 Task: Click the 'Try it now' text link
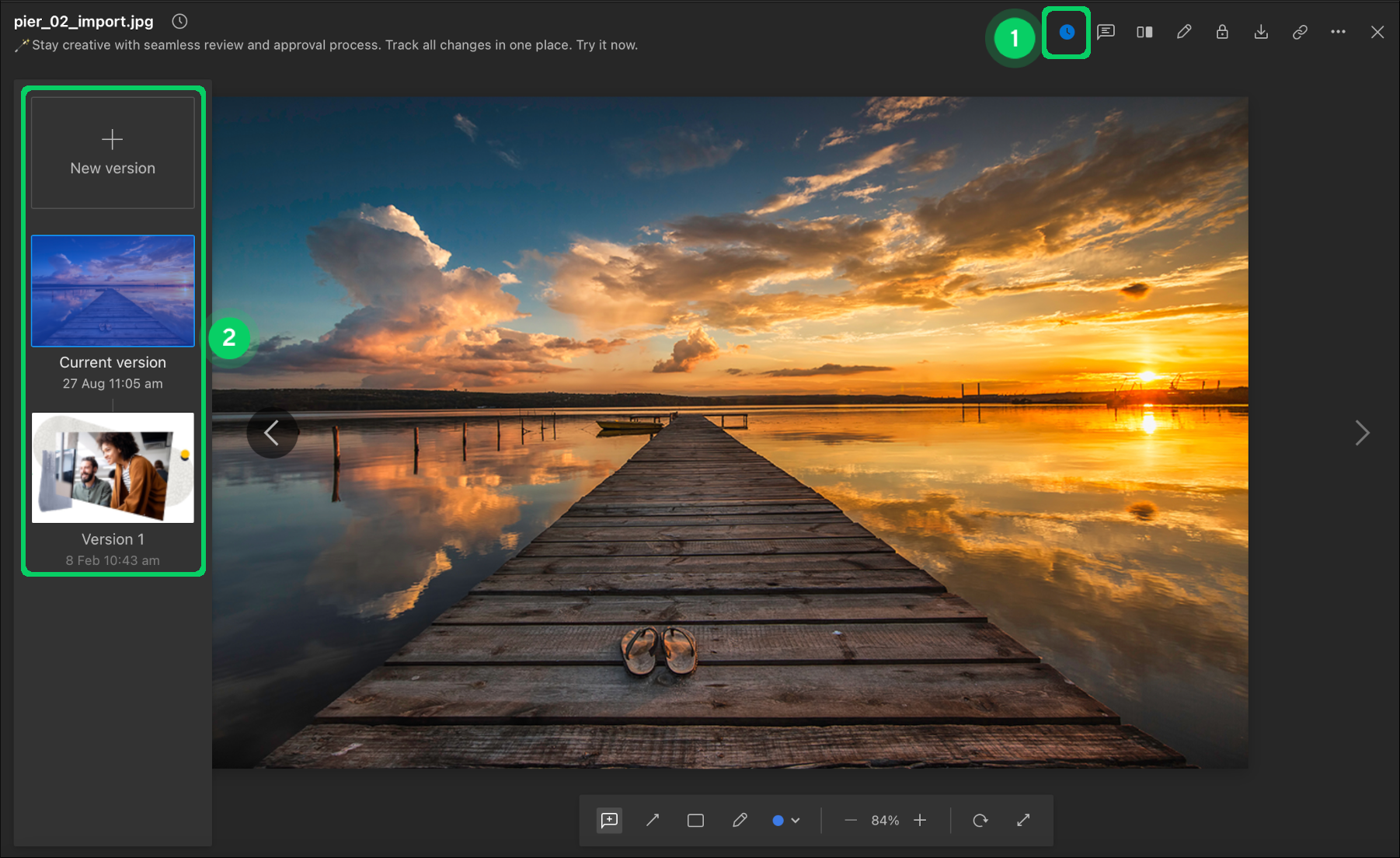(x=606, y=45)
